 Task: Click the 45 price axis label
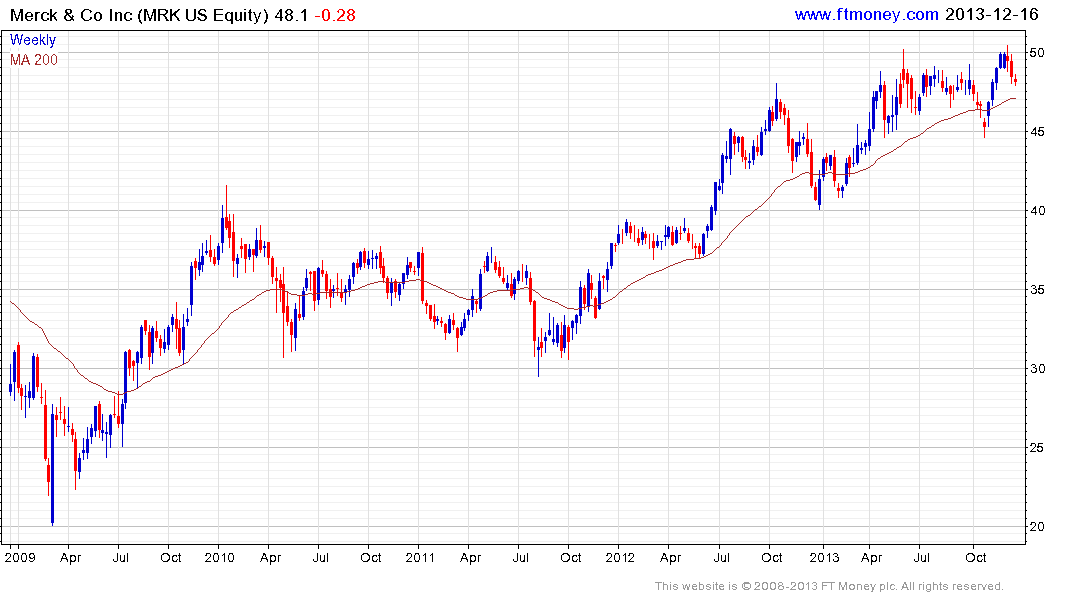pos(1037,132)
